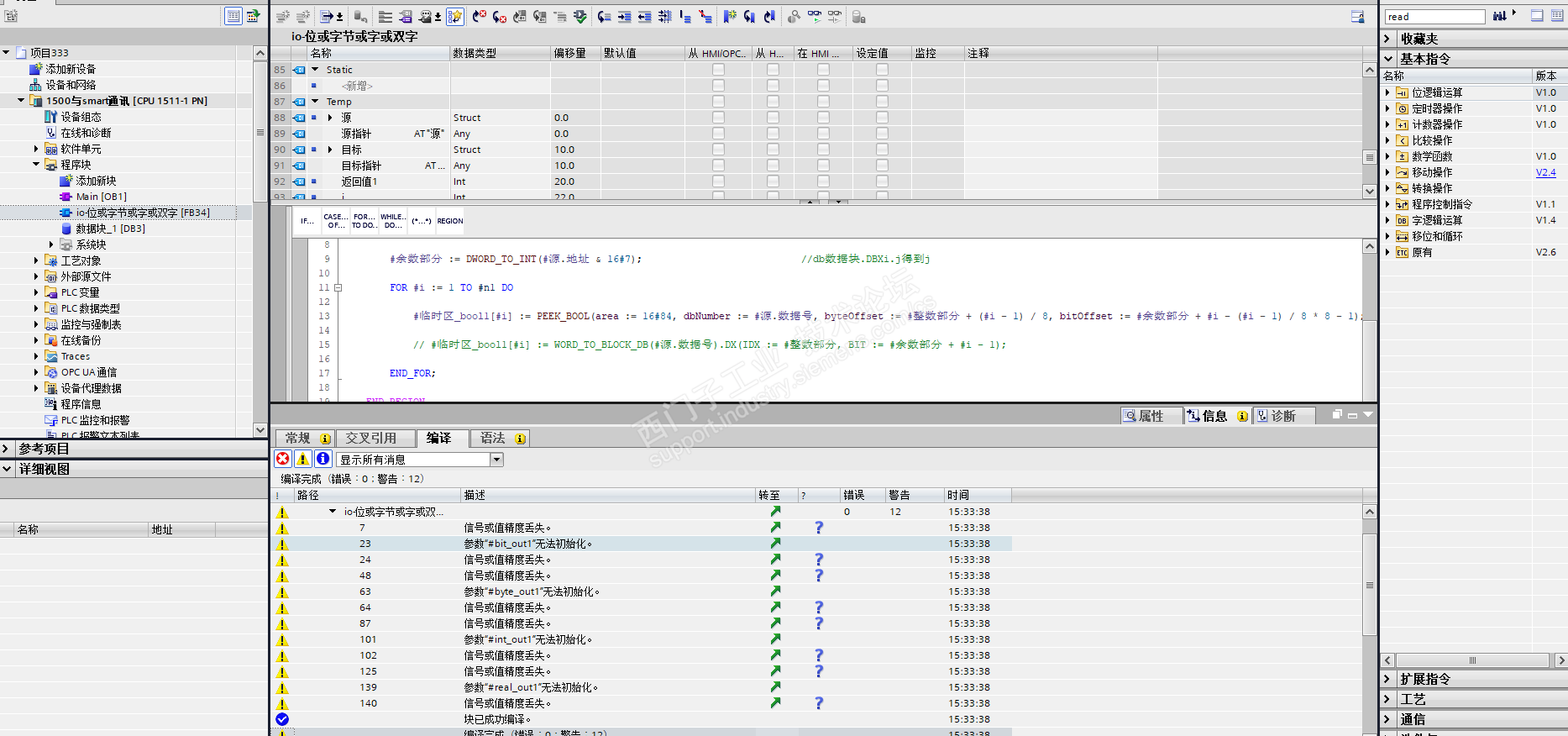Toggle HMI writable checkbox for Static row
The width and height of the screenshot is (1568, 736).
point(773,70)
